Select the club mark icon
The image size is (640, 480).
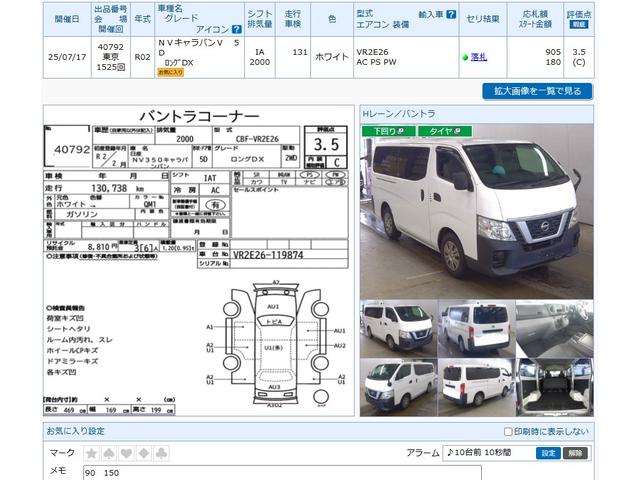[159, 453]
